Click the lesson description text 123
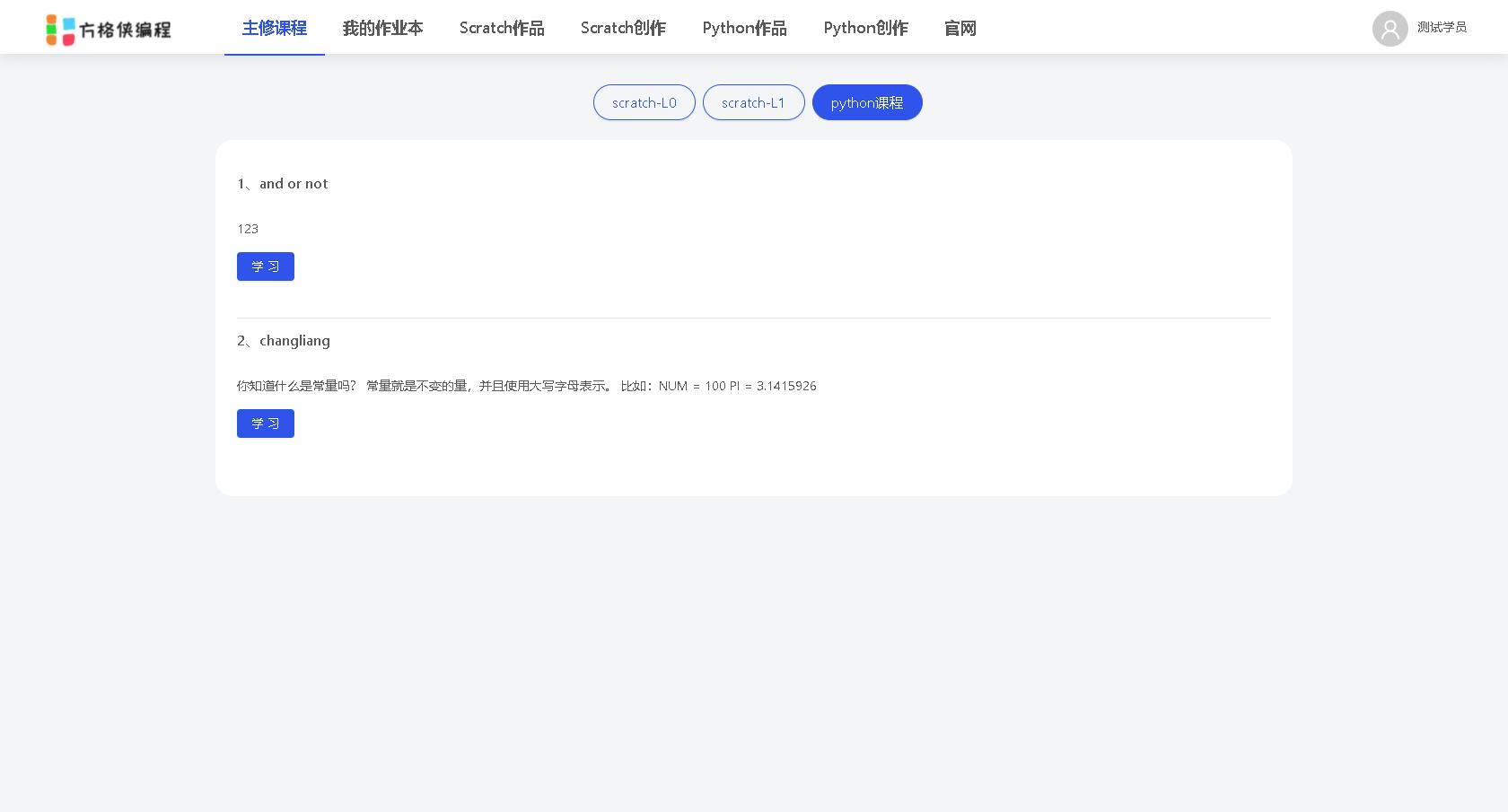The height and width of the screenshot is (812, 1508). [248, 229]
